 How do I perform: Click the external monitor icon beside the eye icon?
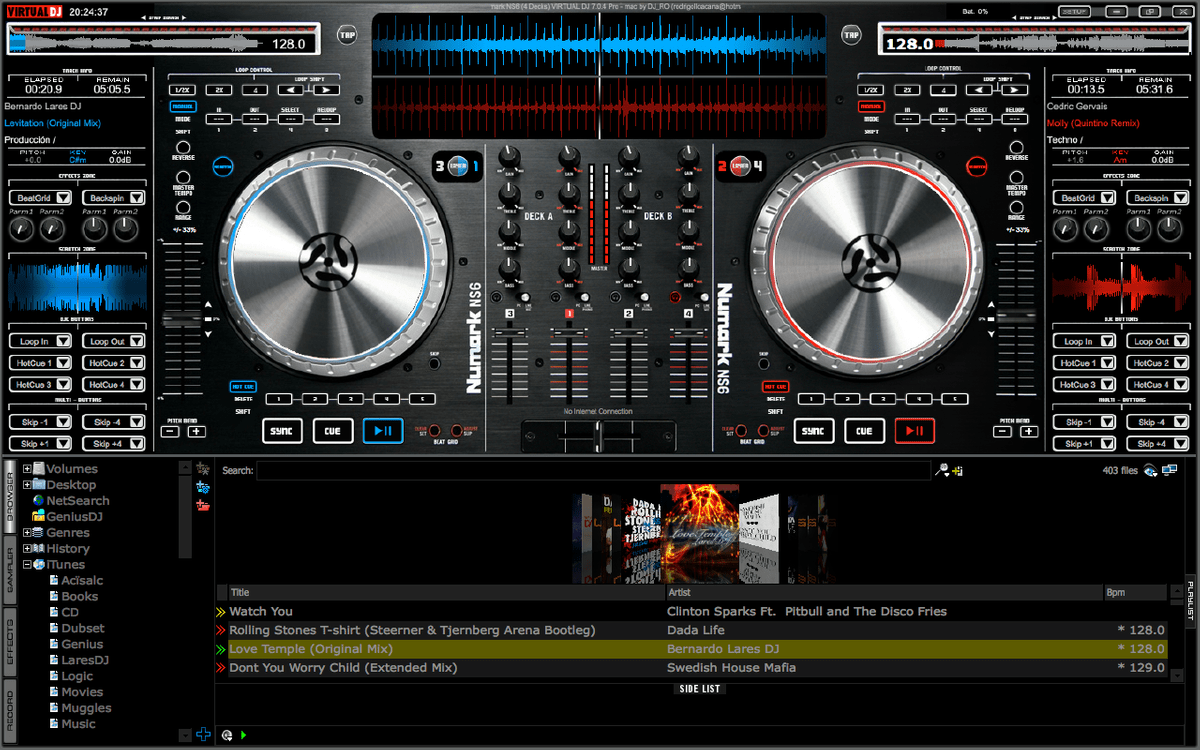1167,470
